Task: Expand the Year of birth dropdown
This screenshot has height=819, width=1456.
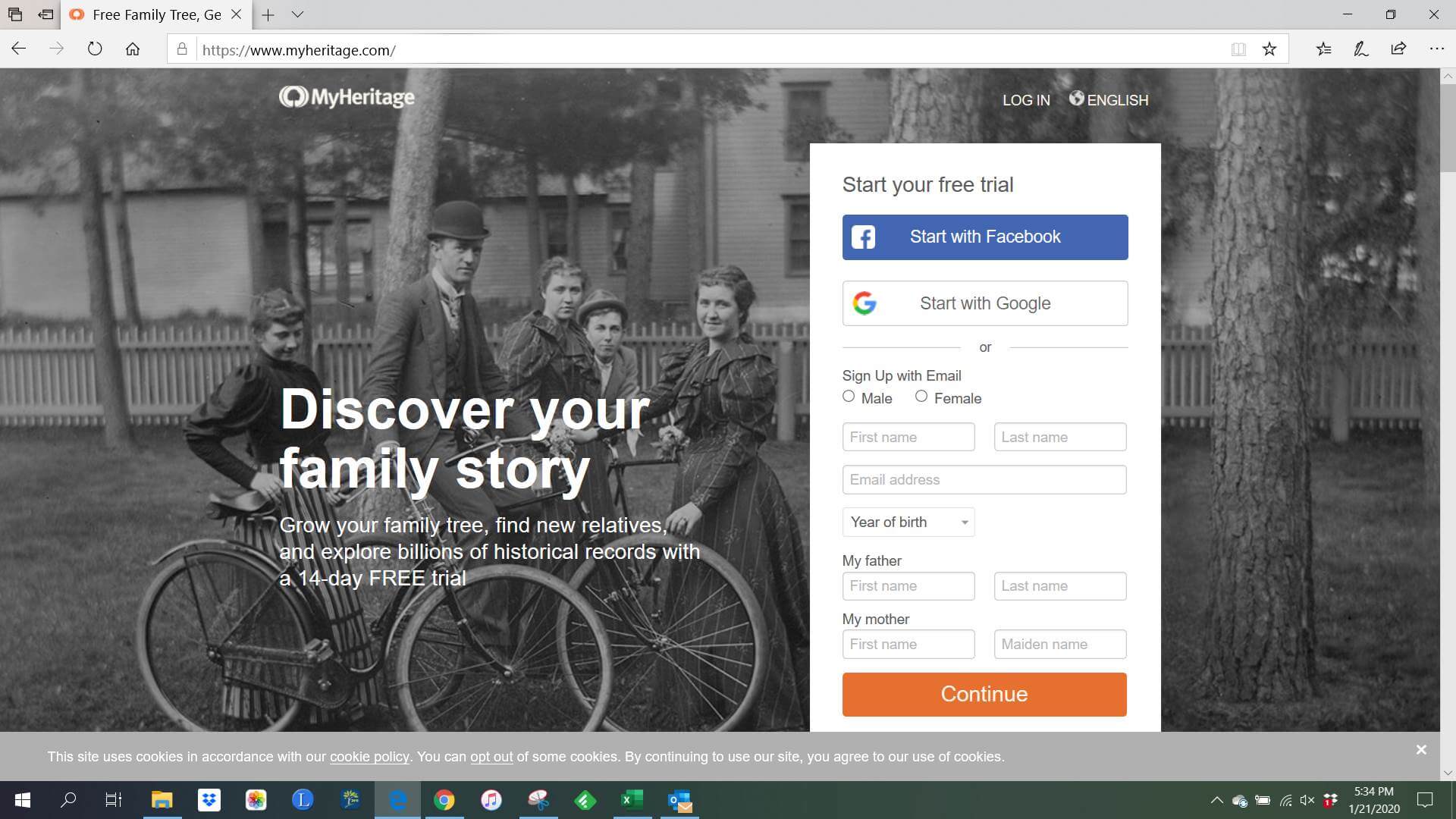Action: 908,522
